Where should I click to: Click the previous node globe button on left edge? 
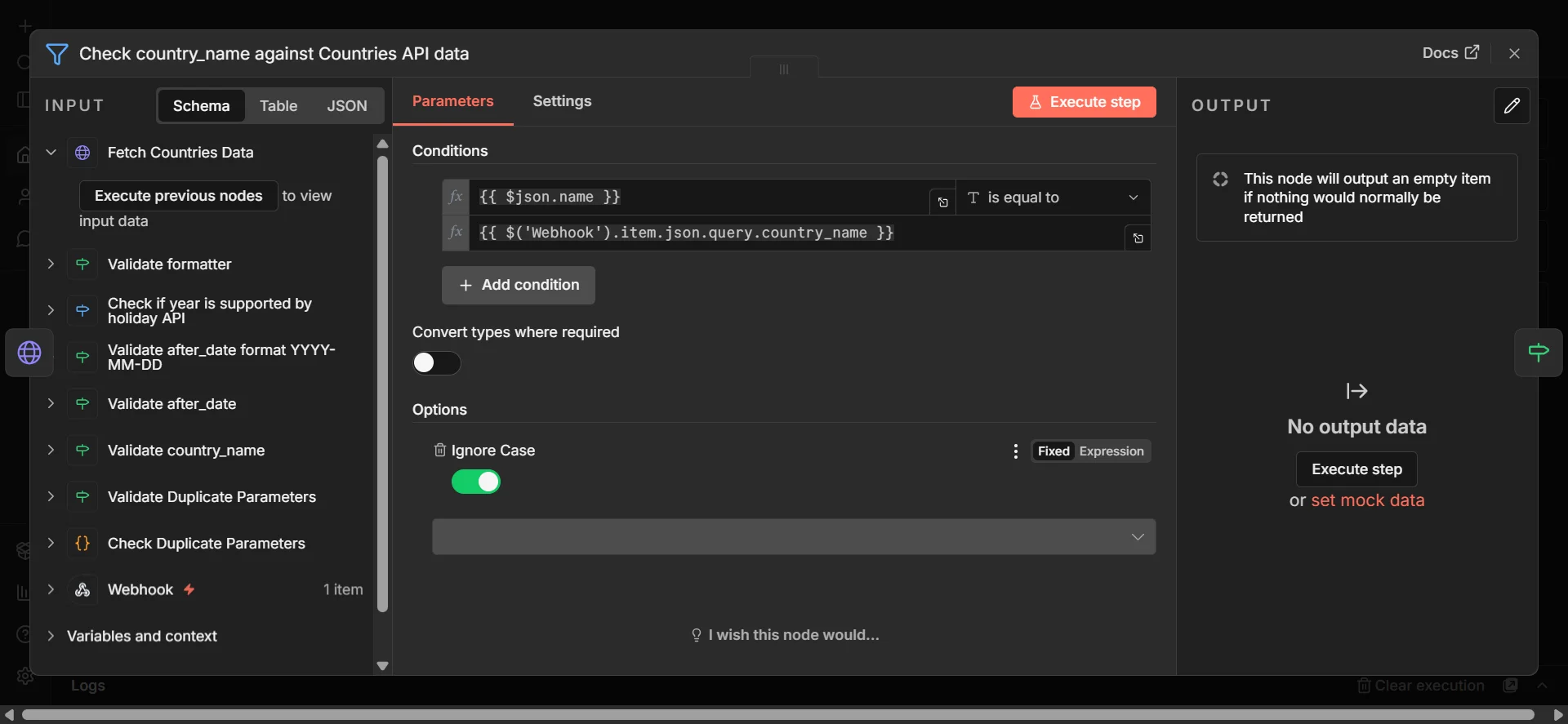click(29, 353)
